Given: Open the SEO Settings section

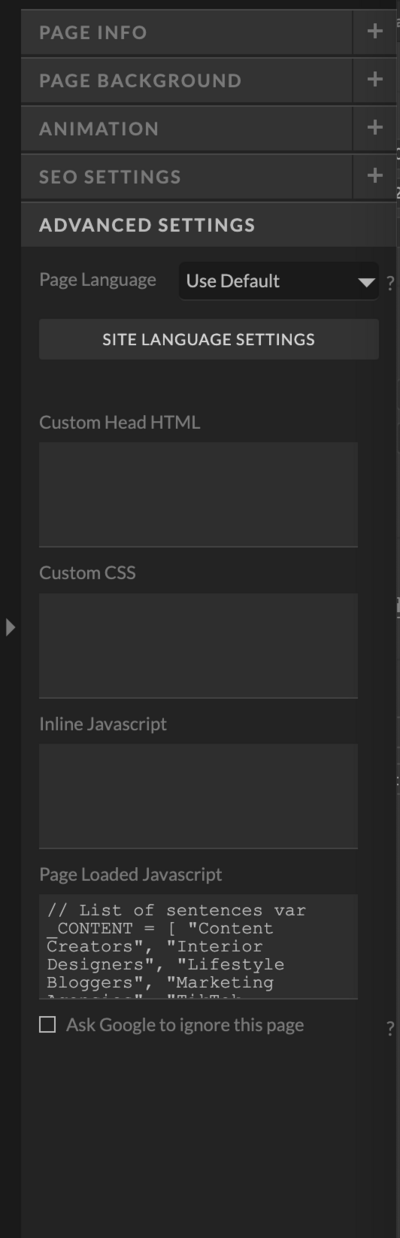Looking at the screenshot, I should (x=187, y=176).
